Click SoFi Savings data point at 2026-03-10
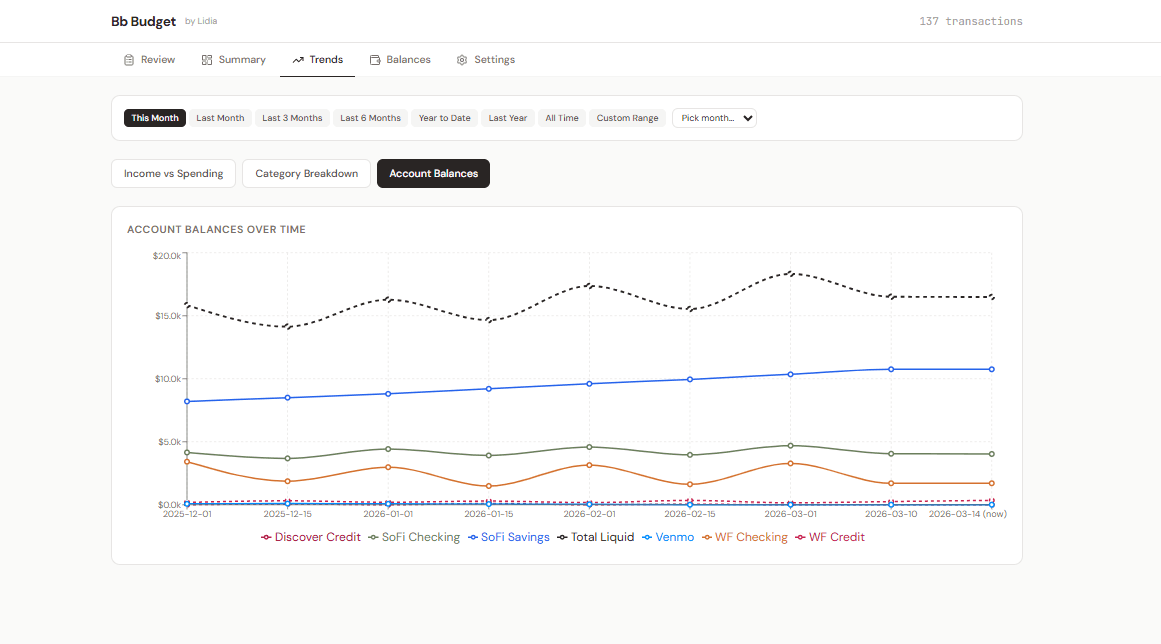The image size is (1161, 644). (891, 369)
